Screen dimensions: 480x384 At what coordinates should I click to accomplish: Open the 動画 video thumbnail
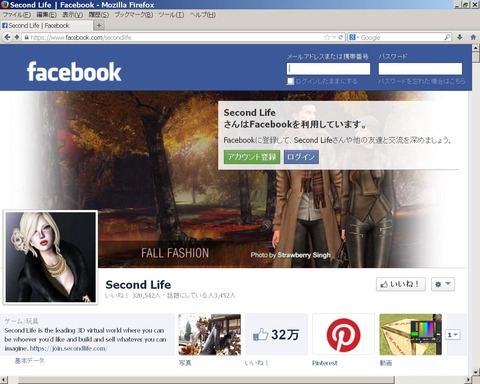[x=411, y=334]
